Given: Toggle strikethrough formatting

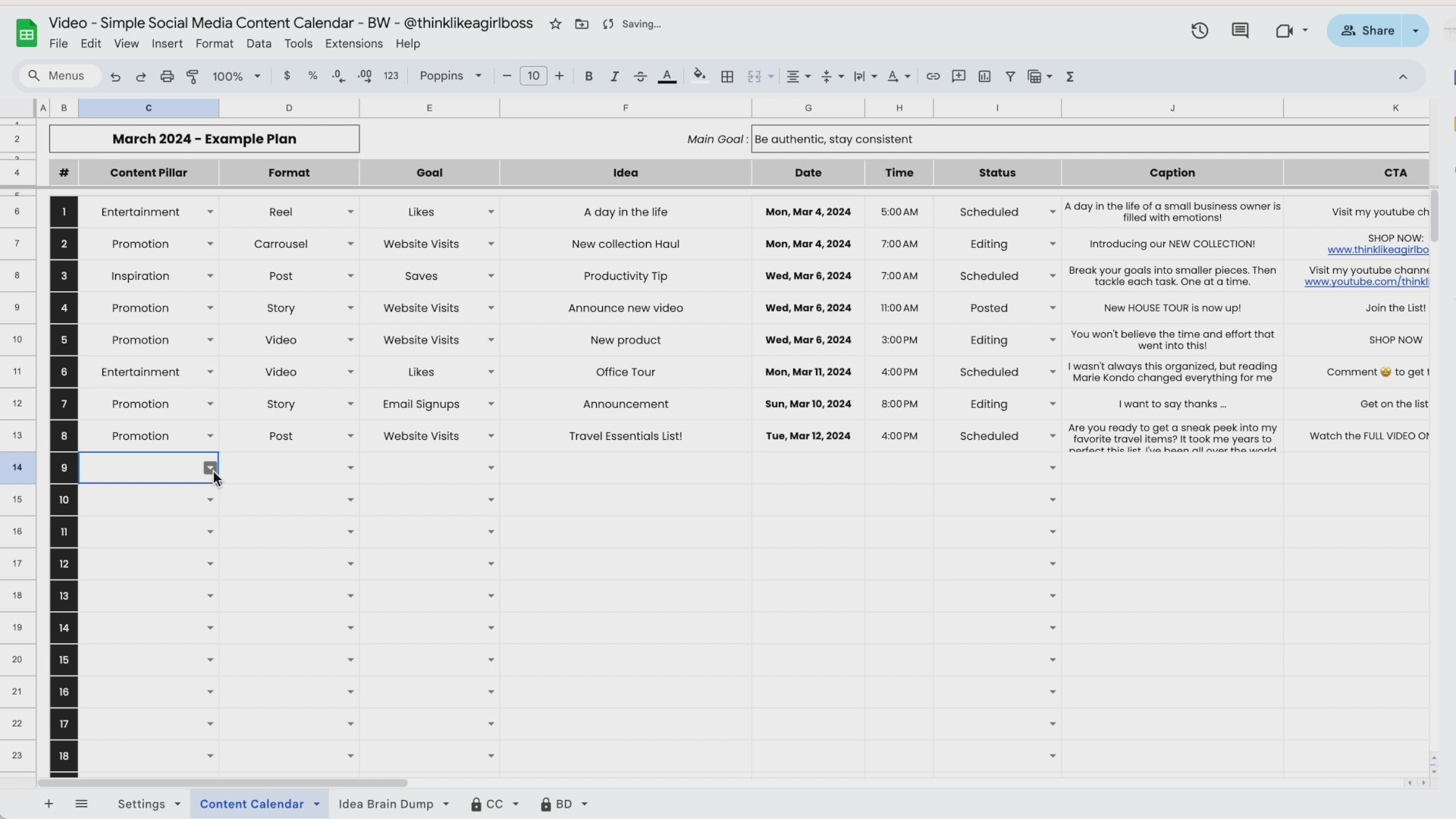Looking at the screenshot, I should pos(640,77).
